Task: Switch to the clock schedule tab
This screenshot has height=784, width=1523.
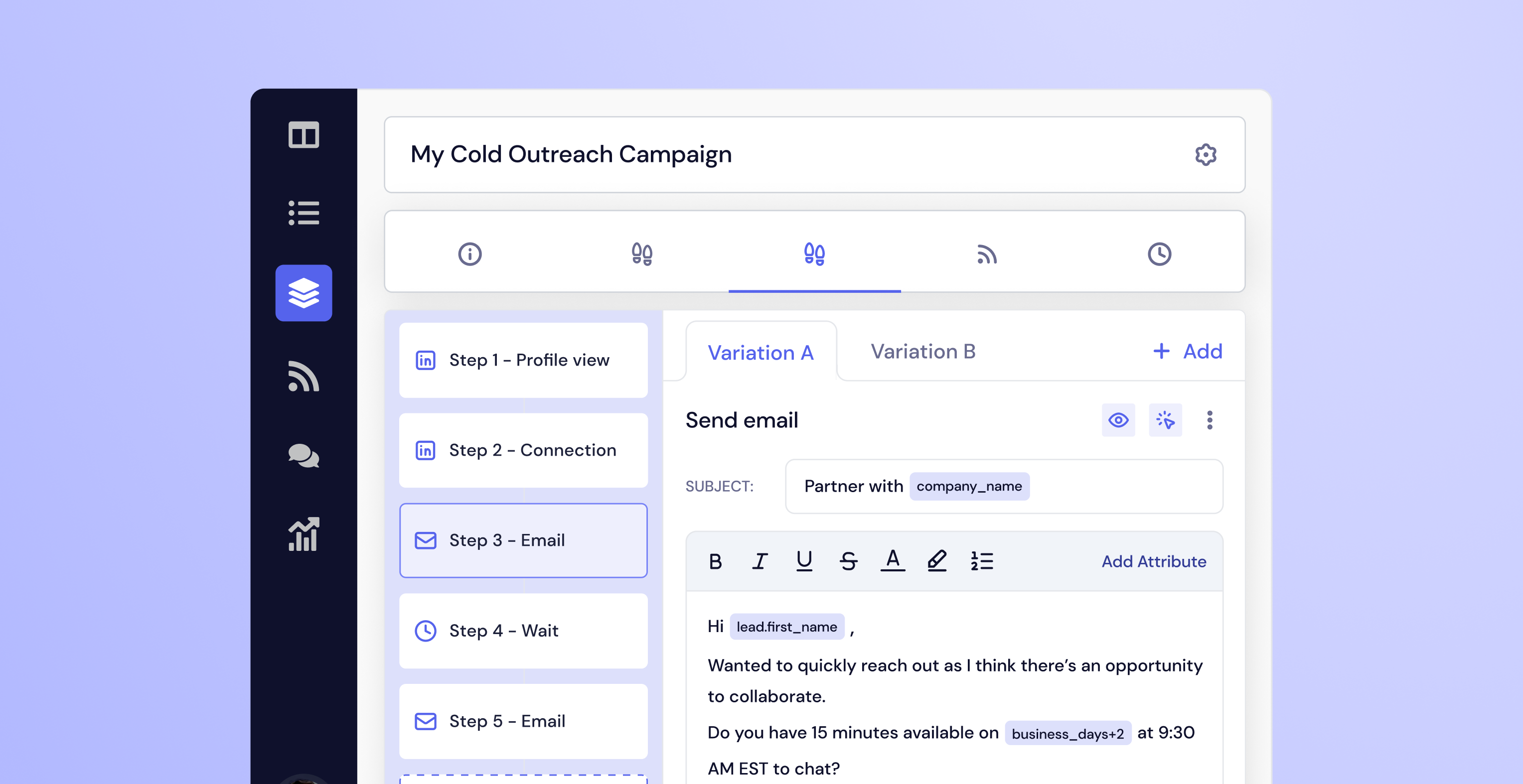Action: [1159, 254]
